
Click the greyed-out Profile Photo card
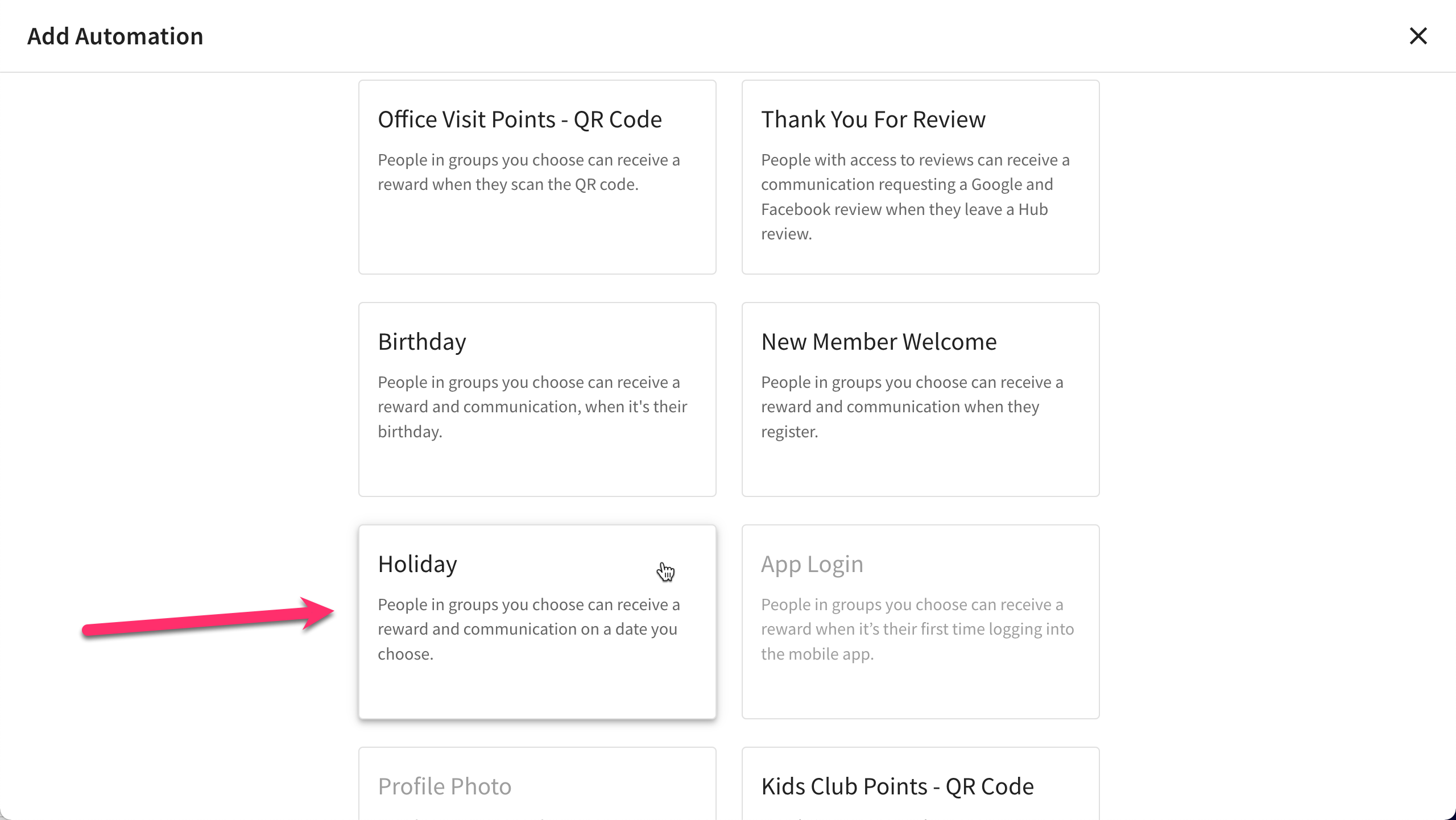pyautogui.click(x=537, y=784)
